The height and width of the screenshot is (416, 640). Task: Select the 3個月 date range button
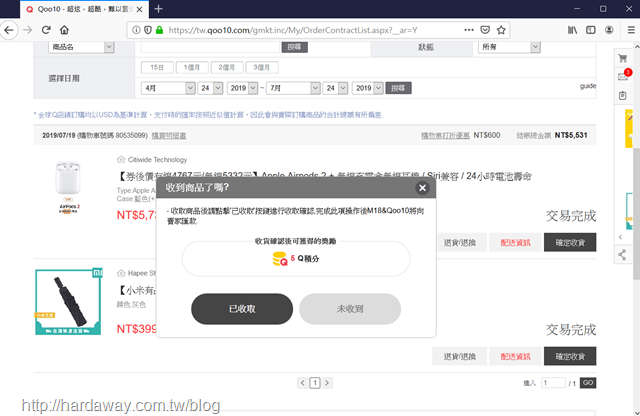262,67
